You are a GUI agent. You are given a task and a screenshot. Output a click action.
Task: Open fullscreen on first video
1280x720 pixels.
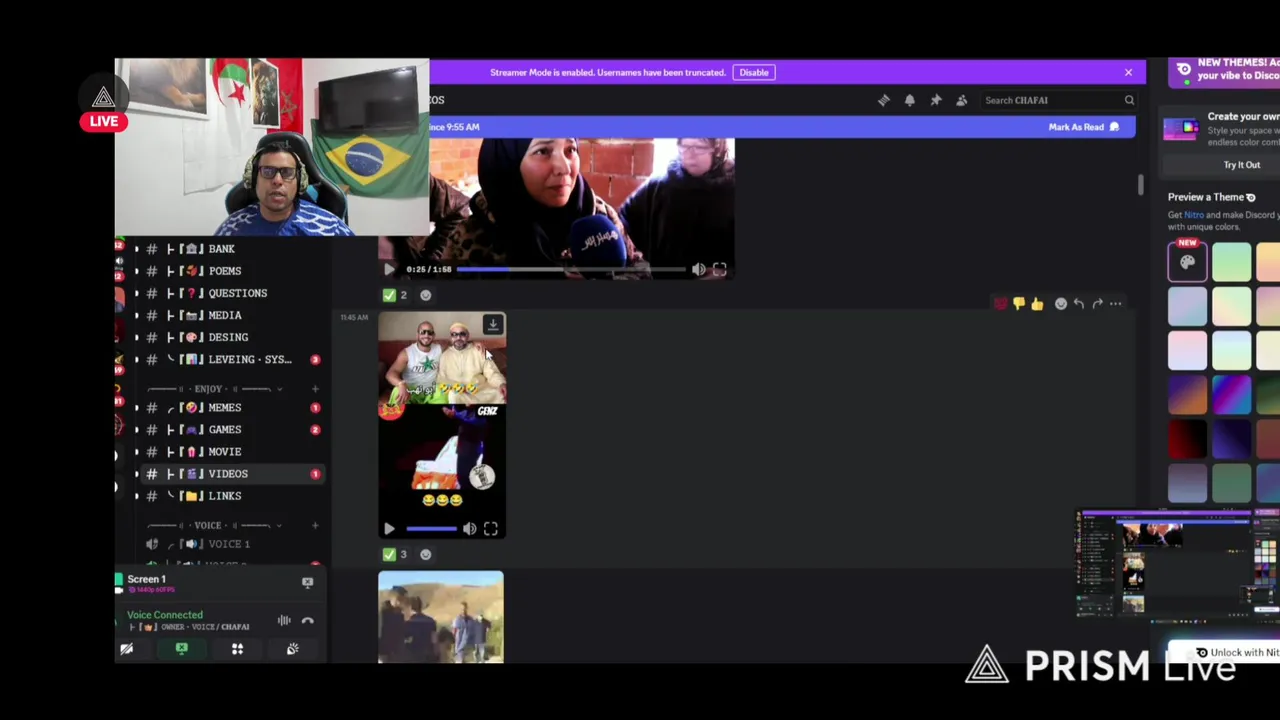(719, 269)
